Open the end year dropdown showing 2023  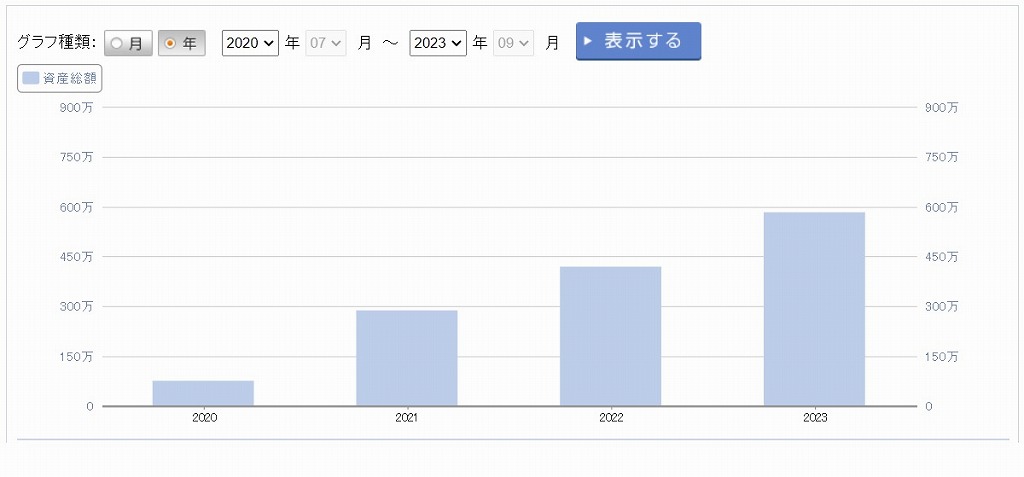438,43
